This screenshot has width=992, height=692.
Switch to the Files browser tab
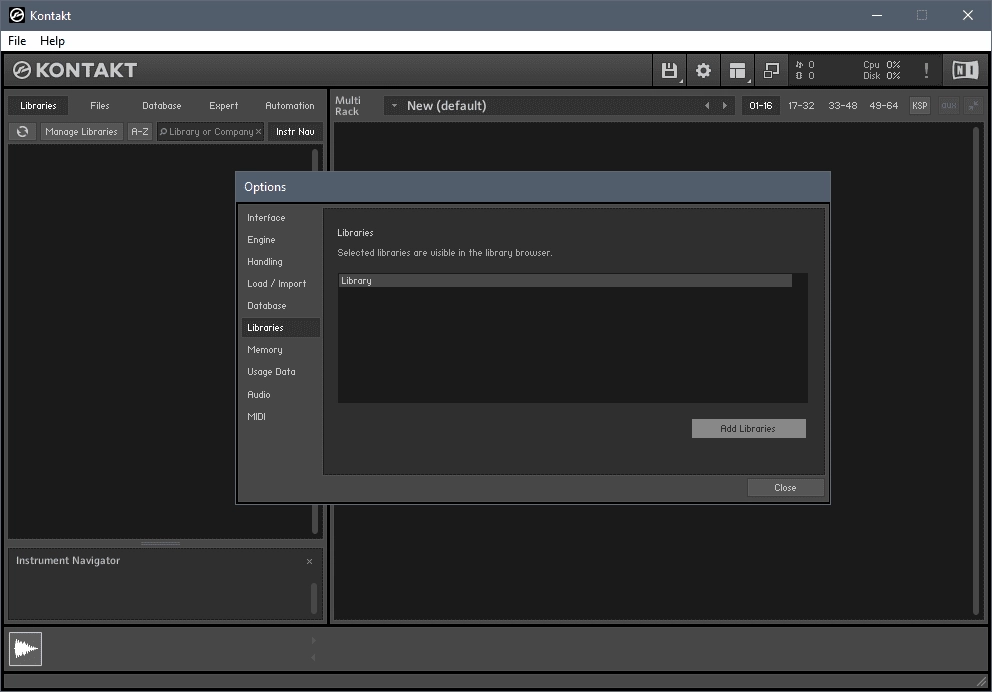[x=99, y=106]
